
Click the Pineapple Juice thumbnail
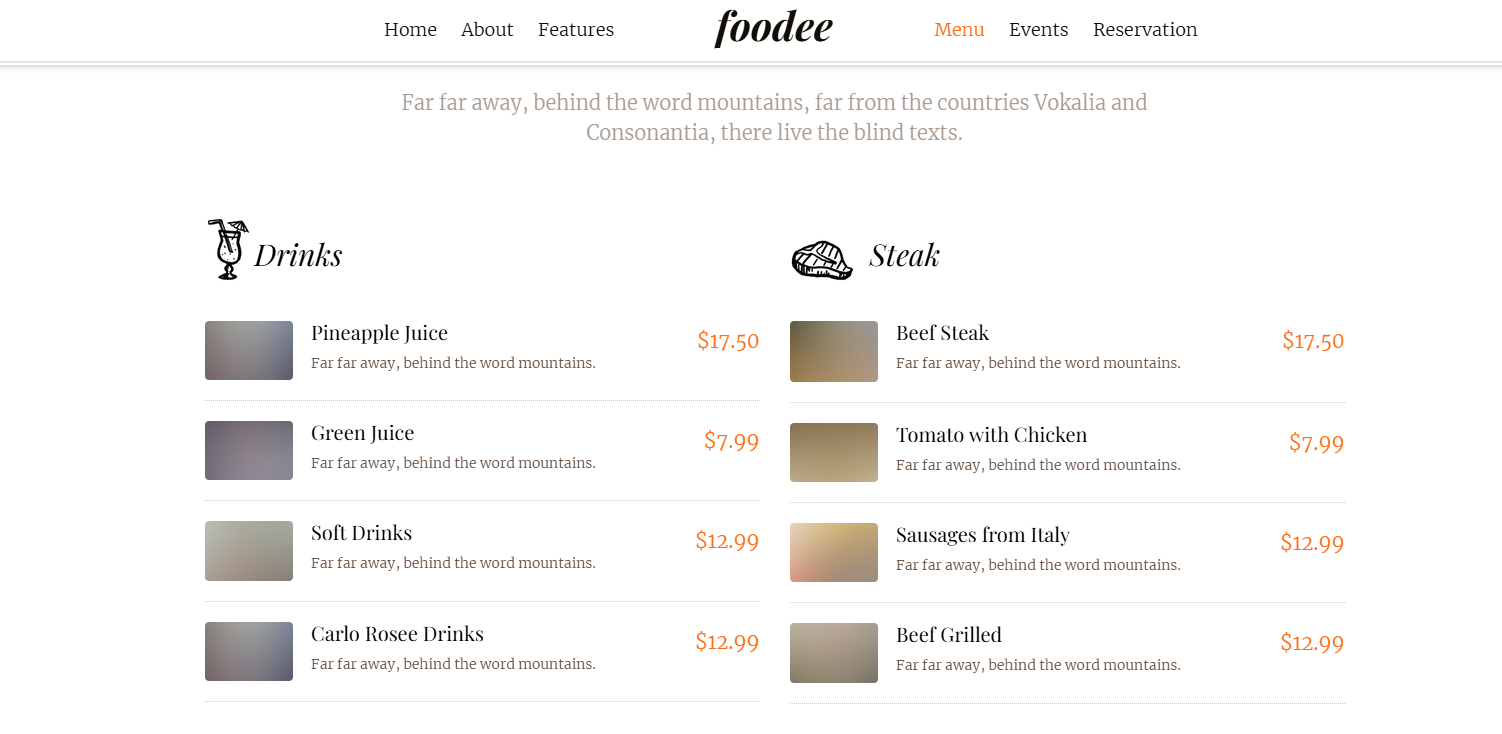pyautogui.click(x=249, y=350)
